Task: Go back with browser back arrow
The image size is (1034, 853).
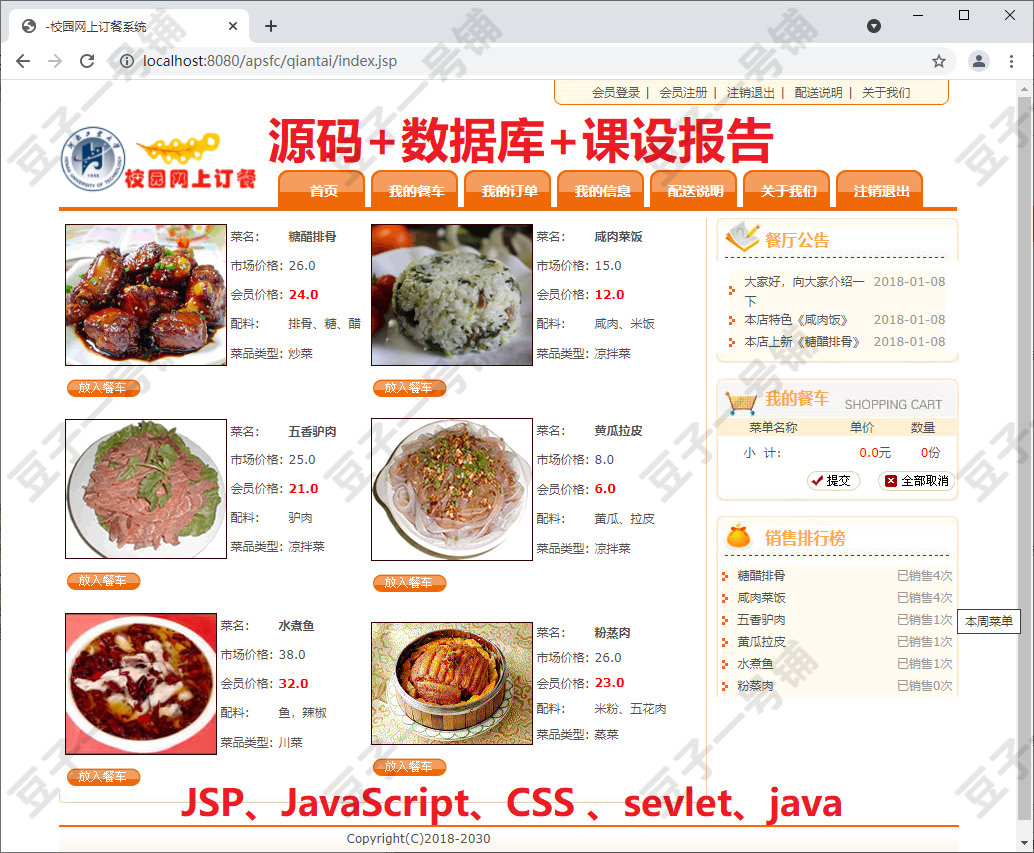Action: pos(23,61)
